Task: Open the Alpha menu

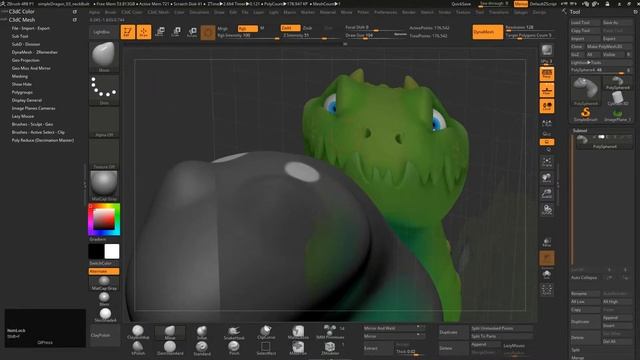Action: pyautogui.click(x=94, y=12)
